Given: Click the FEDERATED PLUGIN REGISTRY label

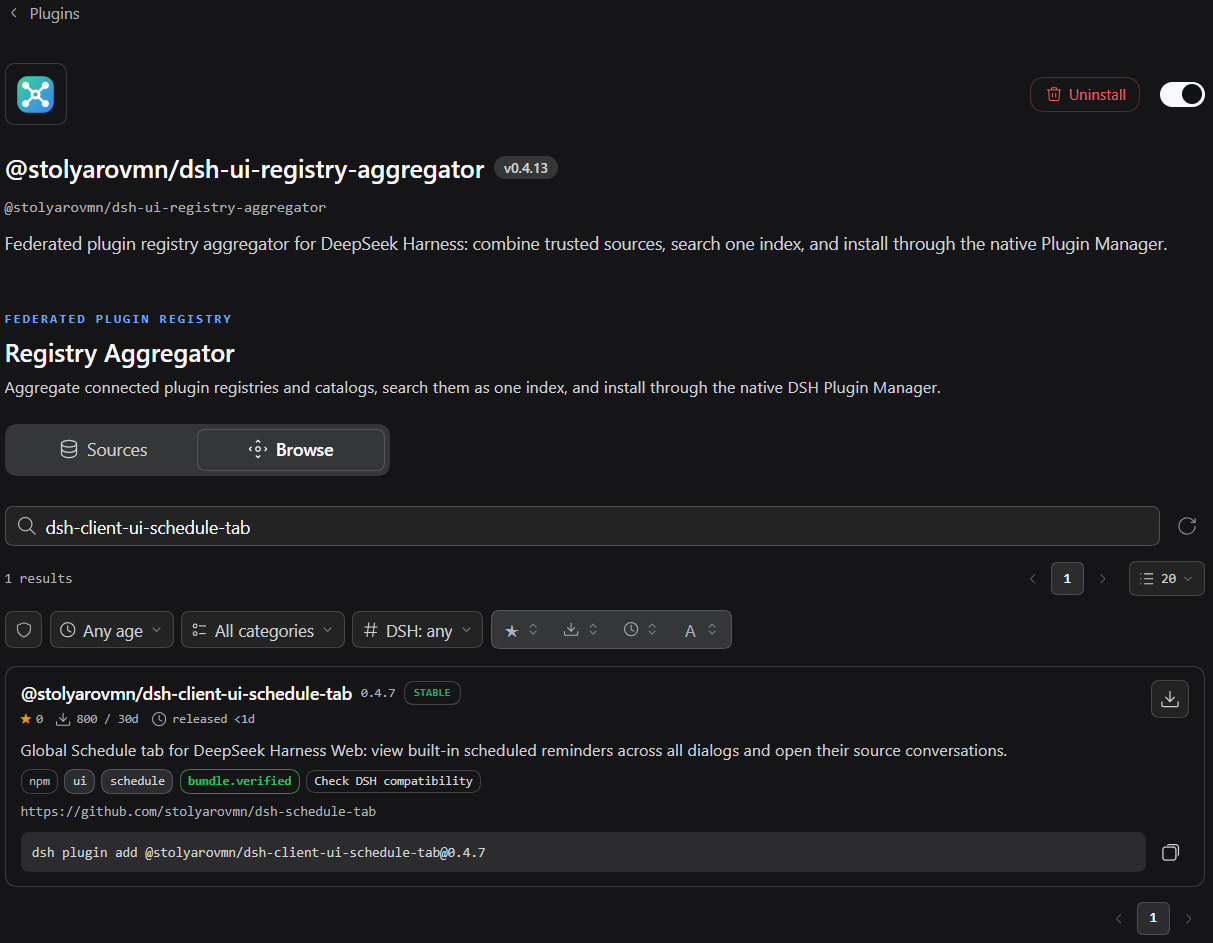Looking at the screenshot, I should (118, 319).
